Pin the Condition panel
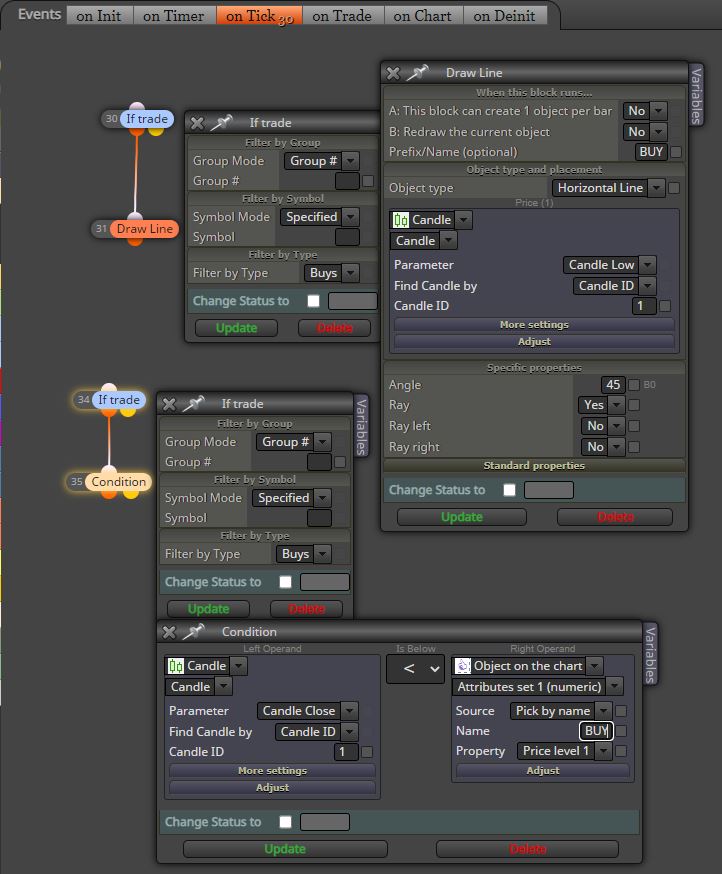 [193, 632]
